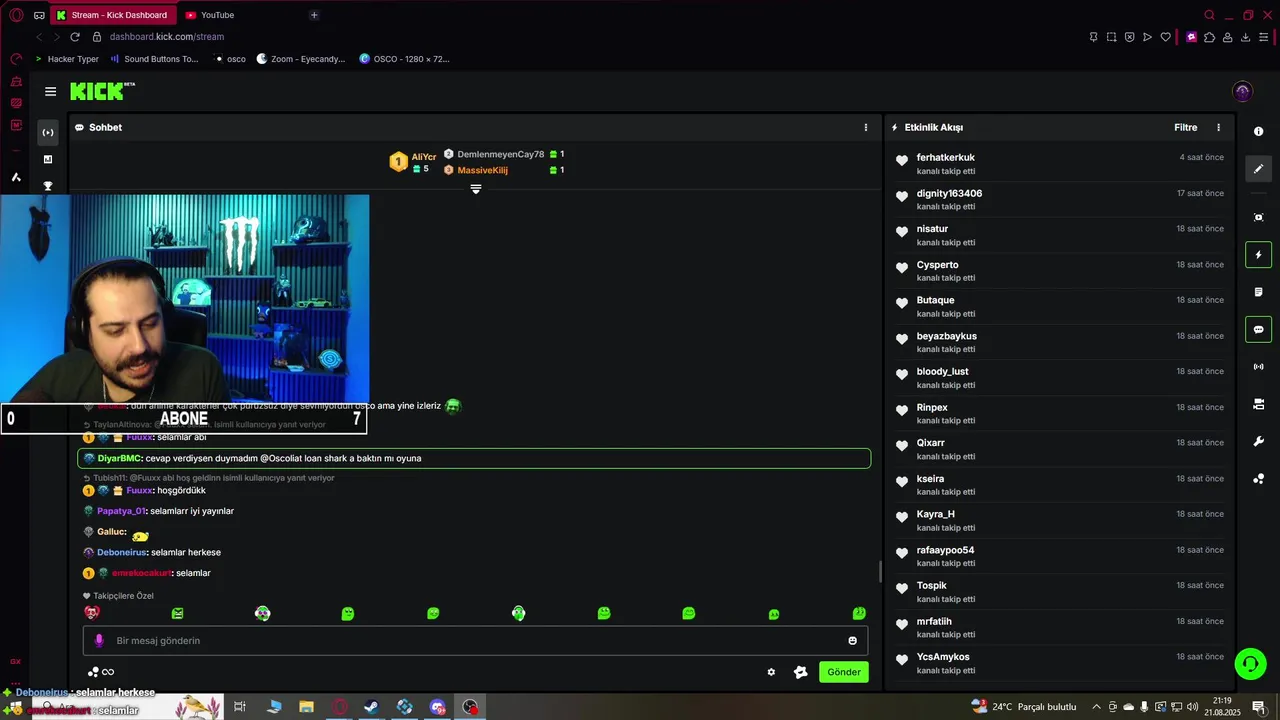Open a new browser tab

[x=314, y=15]
